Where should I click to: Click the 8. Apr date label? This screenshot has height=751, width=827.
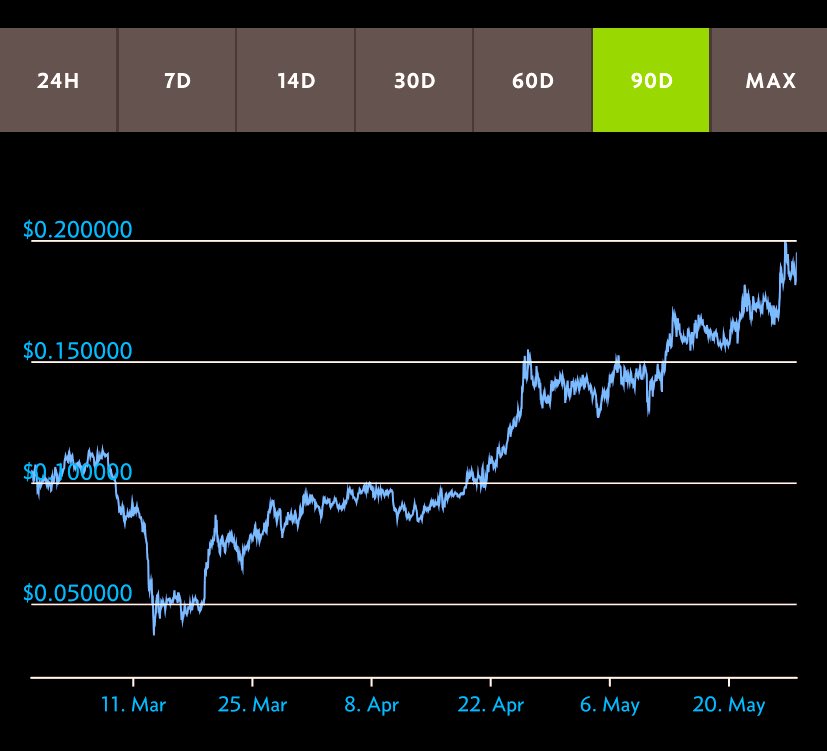click(371, 705)
